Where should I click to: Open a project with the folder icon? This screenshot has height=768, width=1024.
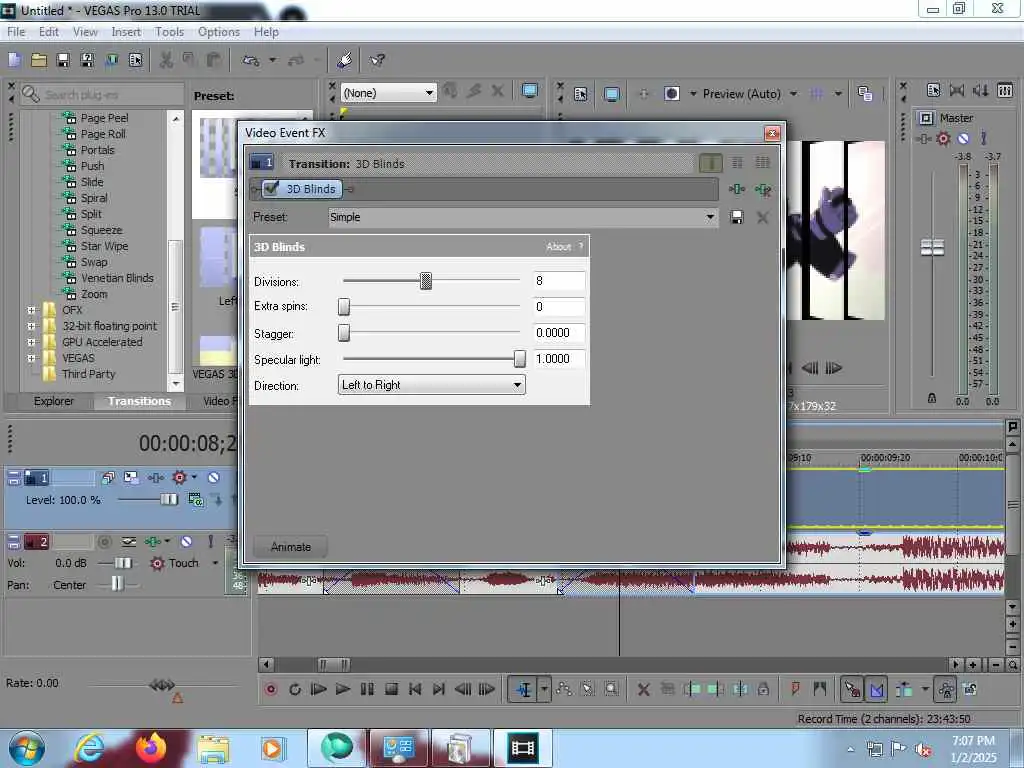tap(39, 60)
